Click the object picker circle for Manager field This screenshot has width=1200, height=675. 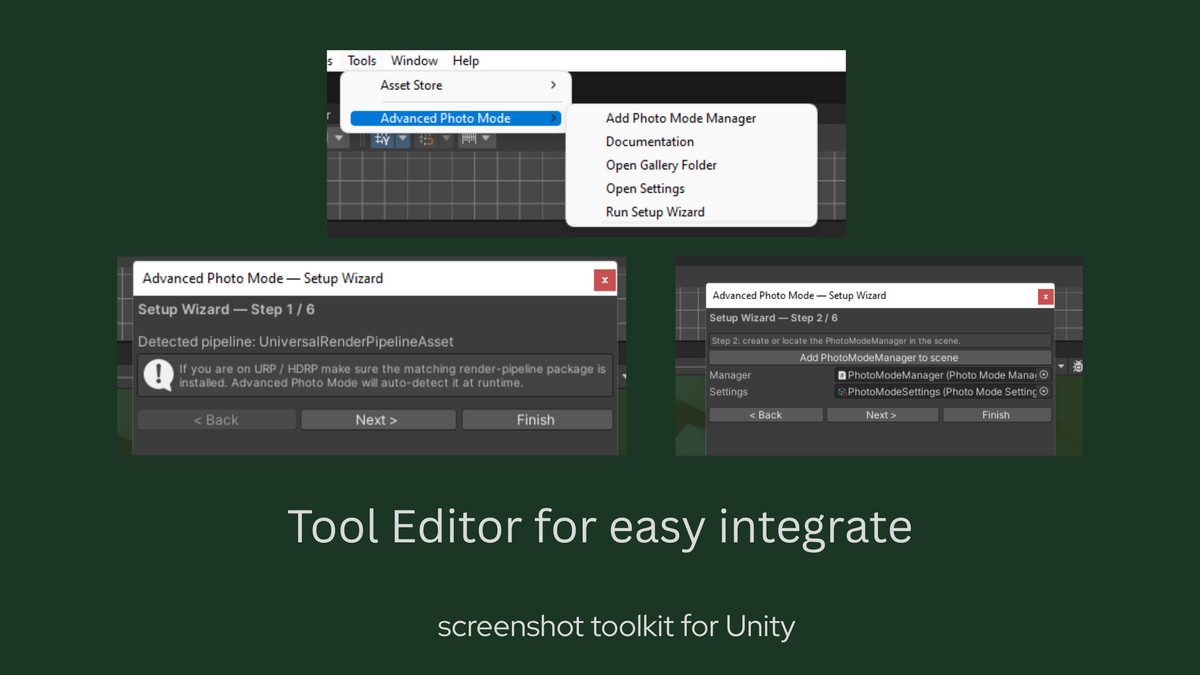pos(1044,375)
